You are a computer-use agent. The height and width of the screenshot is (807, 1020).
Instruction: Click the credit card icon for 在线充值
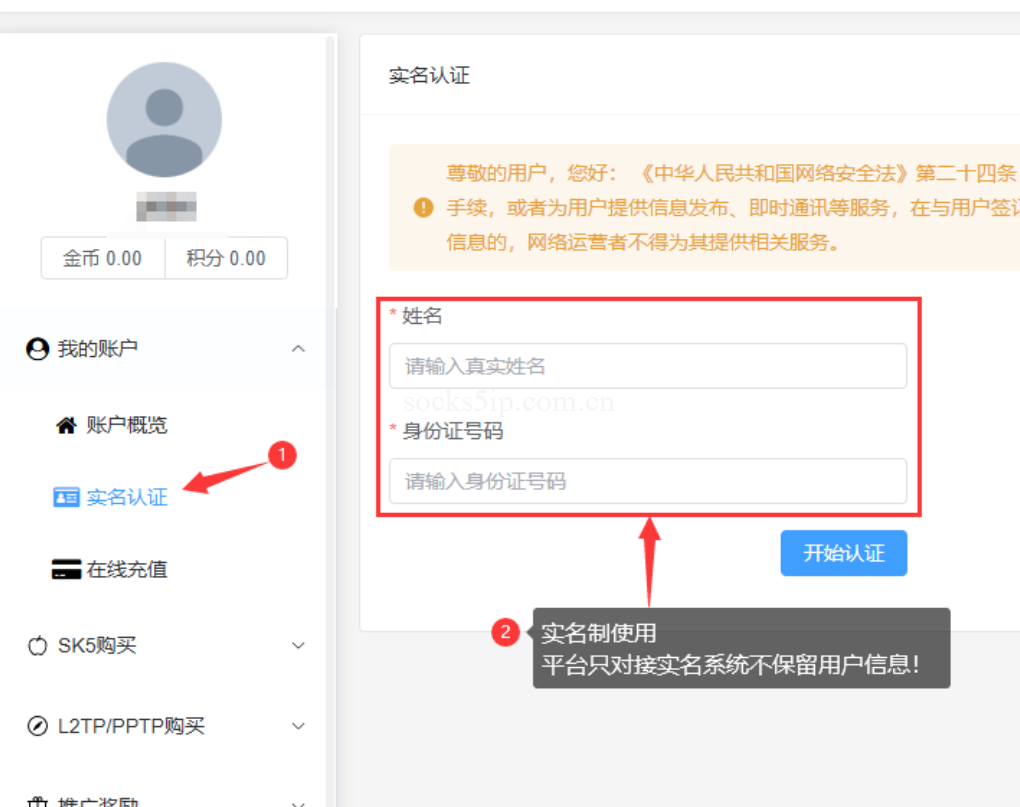coord(66,570)
